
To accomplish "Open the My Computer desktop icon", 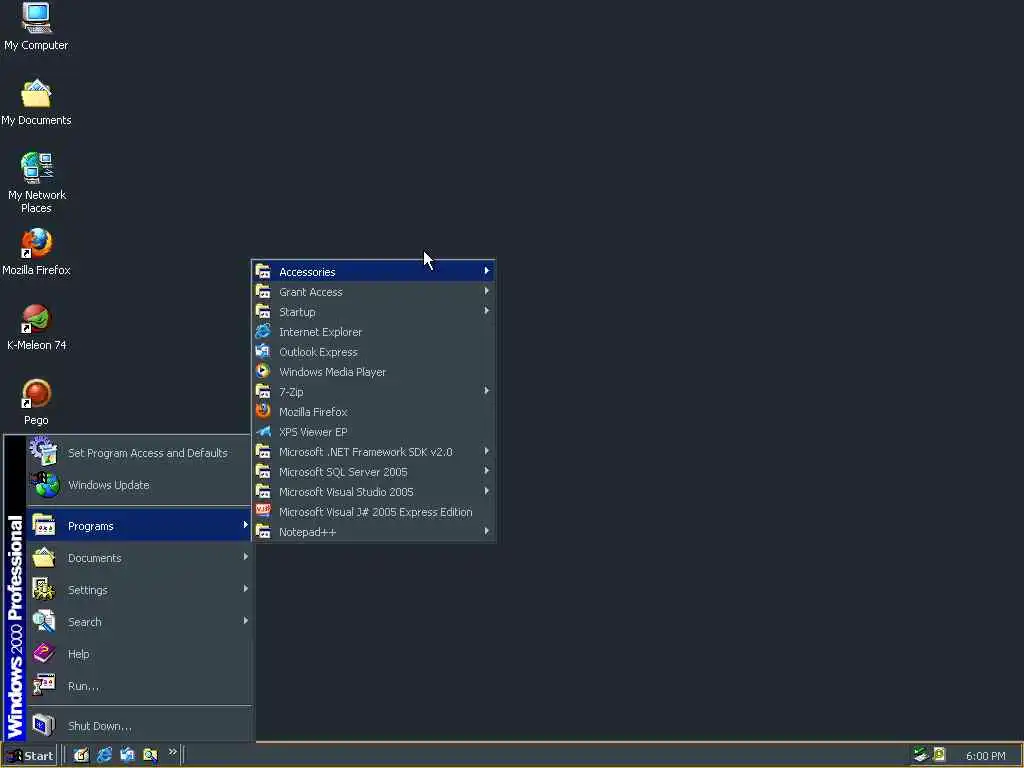I will (x=36, y=26).
